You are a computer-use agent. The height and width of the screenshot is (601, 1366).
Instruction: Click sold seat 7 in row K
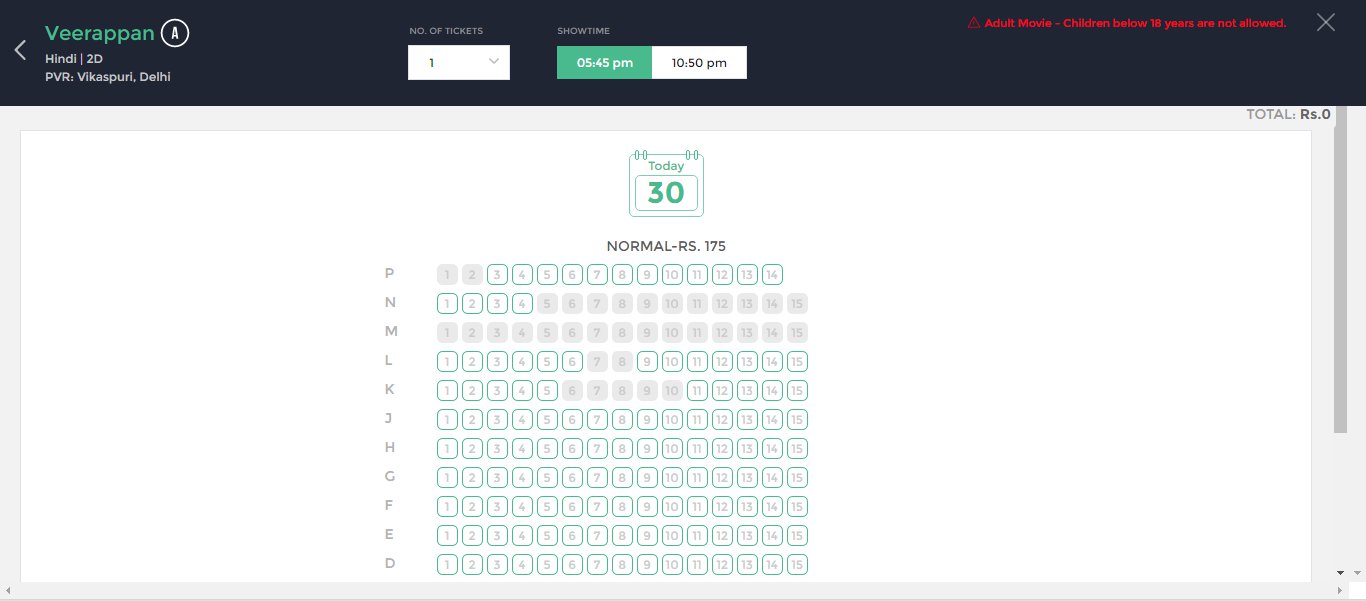pos(597,390)
